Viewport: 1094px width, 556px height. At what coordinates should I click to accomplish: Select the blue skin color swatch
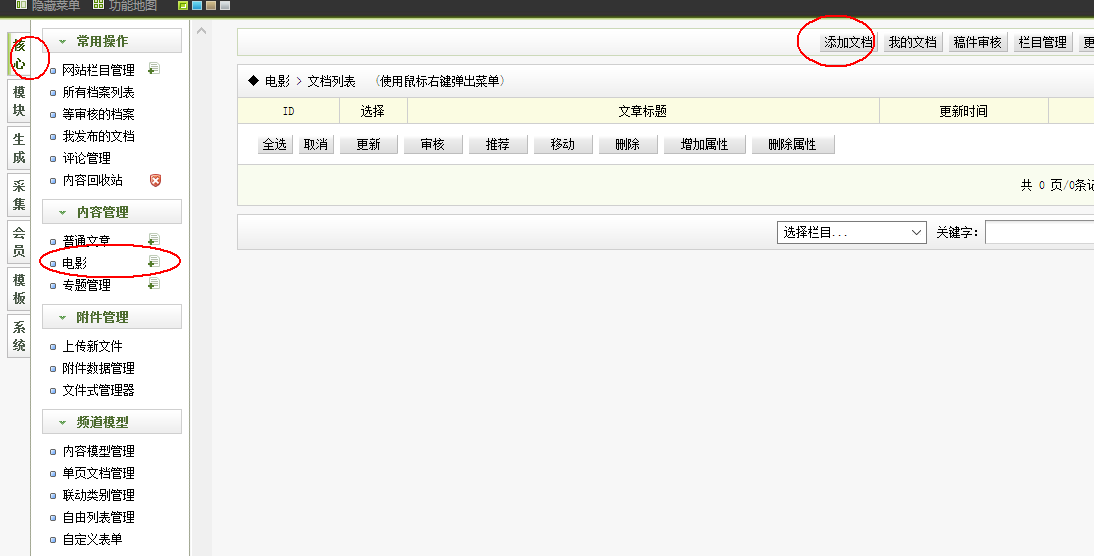pos(197,6)
